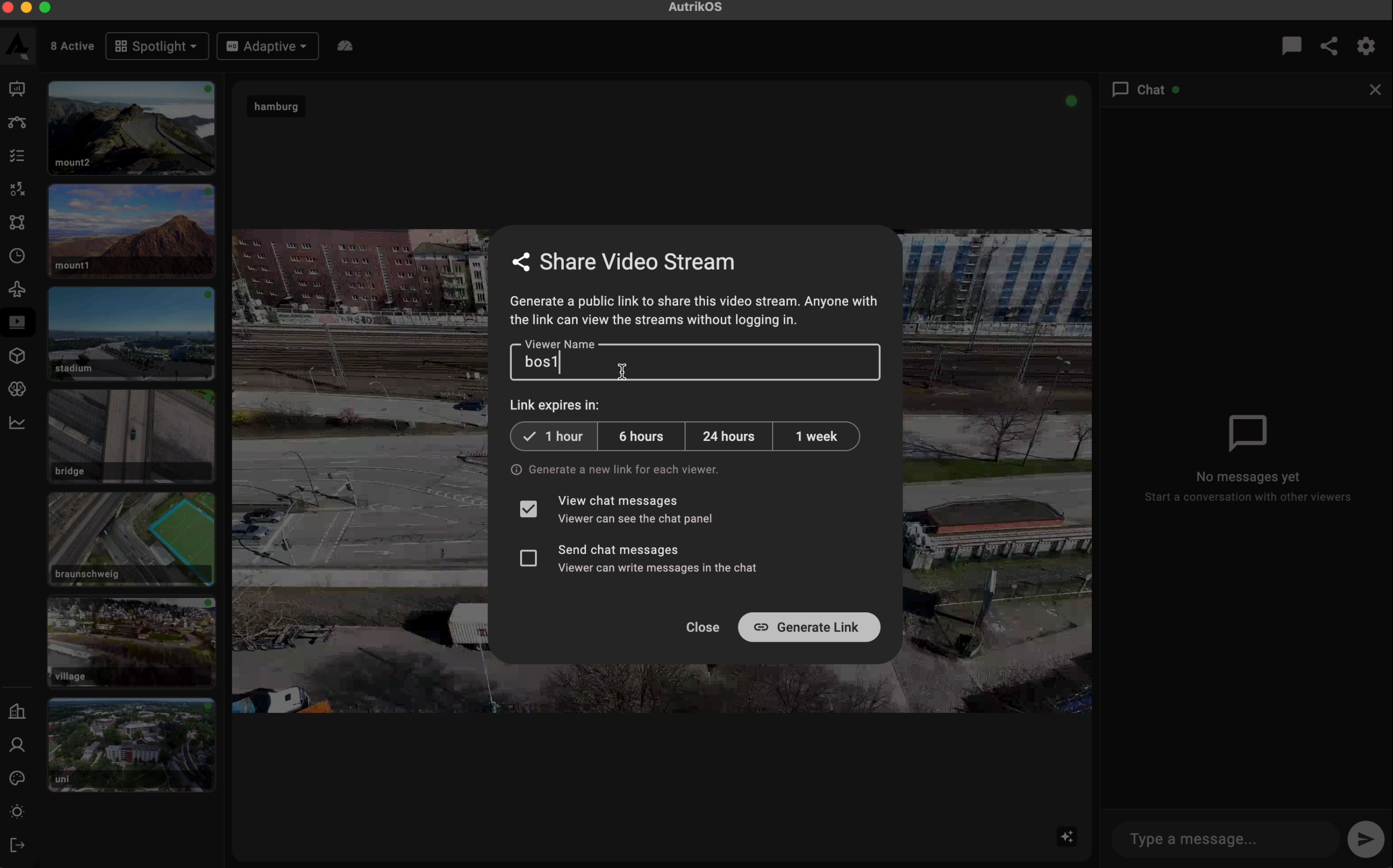Image resolution: width=1393 pixels, height=868 pixels.
Task: Select the 1 week link expiry option
Action: tap(816, 436)
